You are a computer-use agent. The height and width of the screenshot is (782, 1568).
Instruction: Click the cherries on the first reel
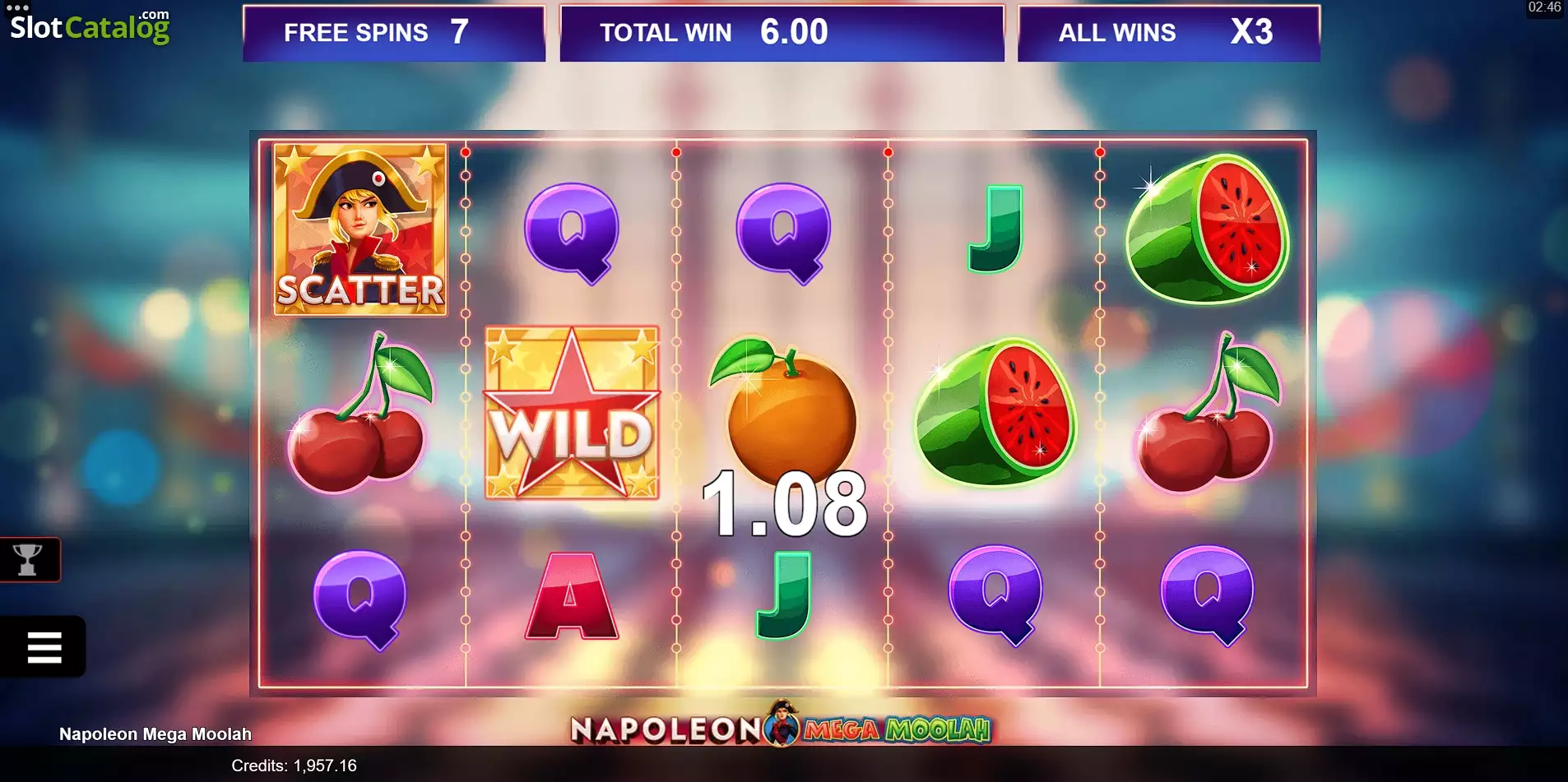pos(360,413)
